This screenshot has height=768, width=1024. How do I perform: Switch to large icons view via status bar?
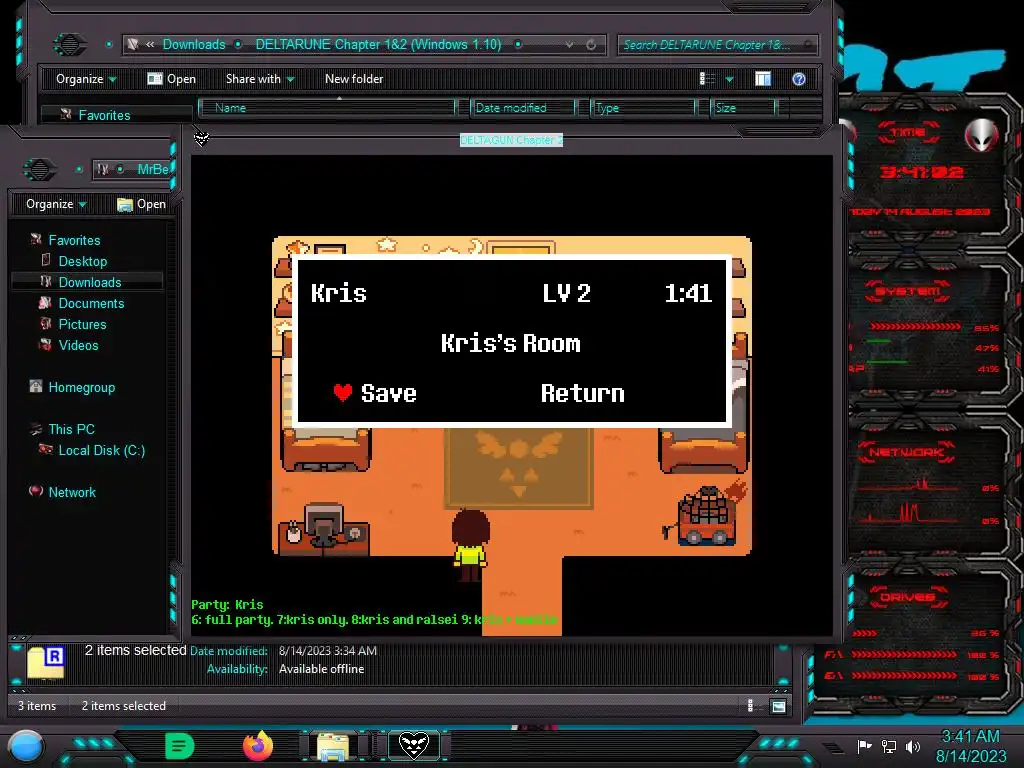pos(778,706)
